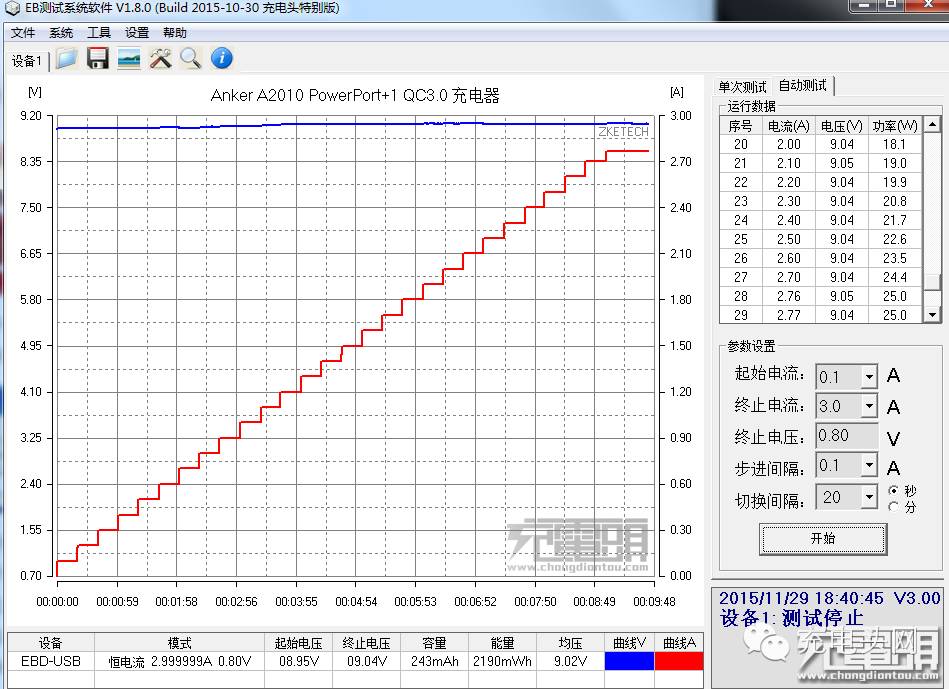Click the run data scrollbar thumb
The width and height of the screenshot is (949, 689).
tap(932, 283)
